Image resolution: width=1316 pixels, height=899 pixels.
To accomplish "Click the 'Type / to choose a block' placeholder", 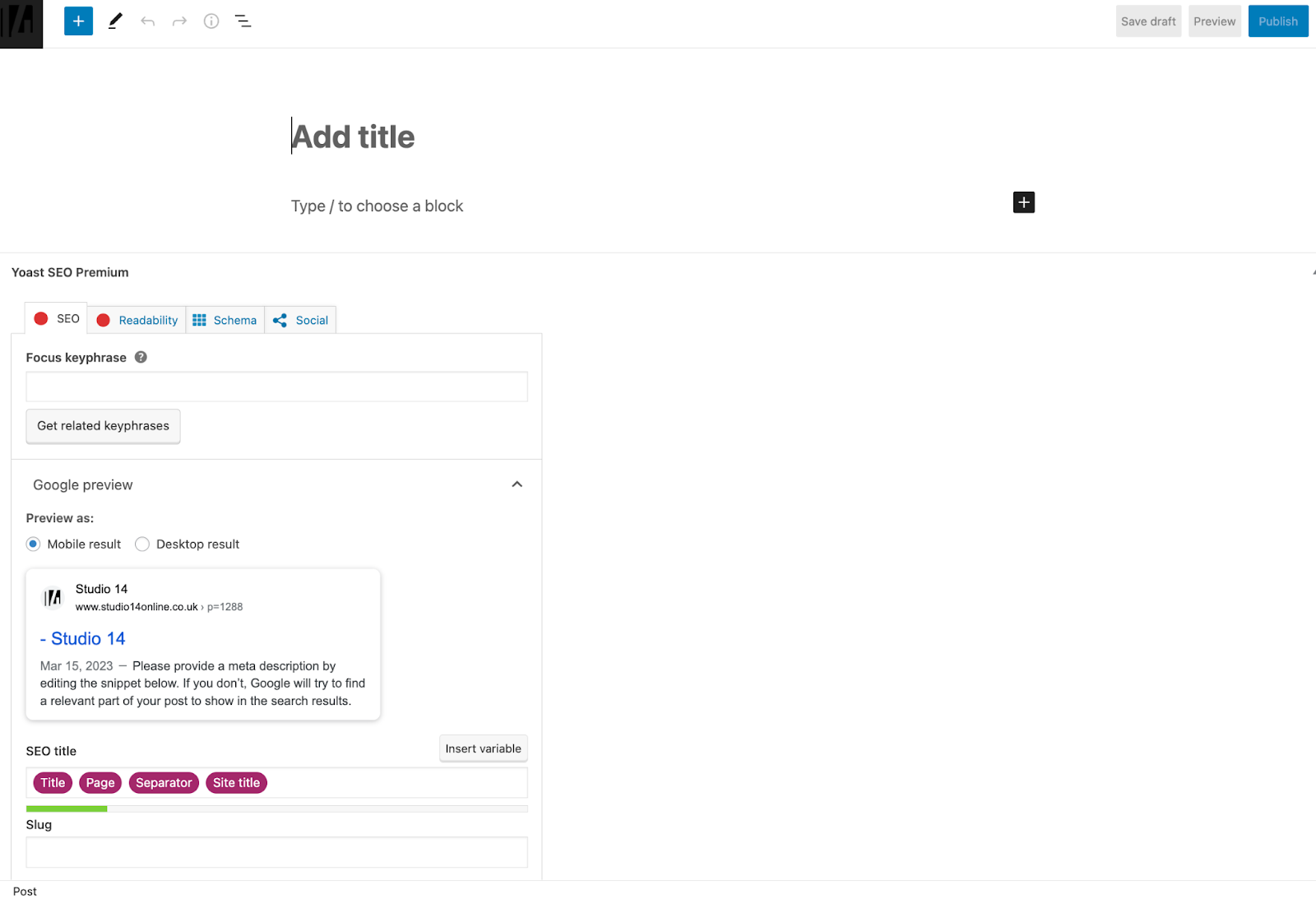I will [x=377, y=206].
